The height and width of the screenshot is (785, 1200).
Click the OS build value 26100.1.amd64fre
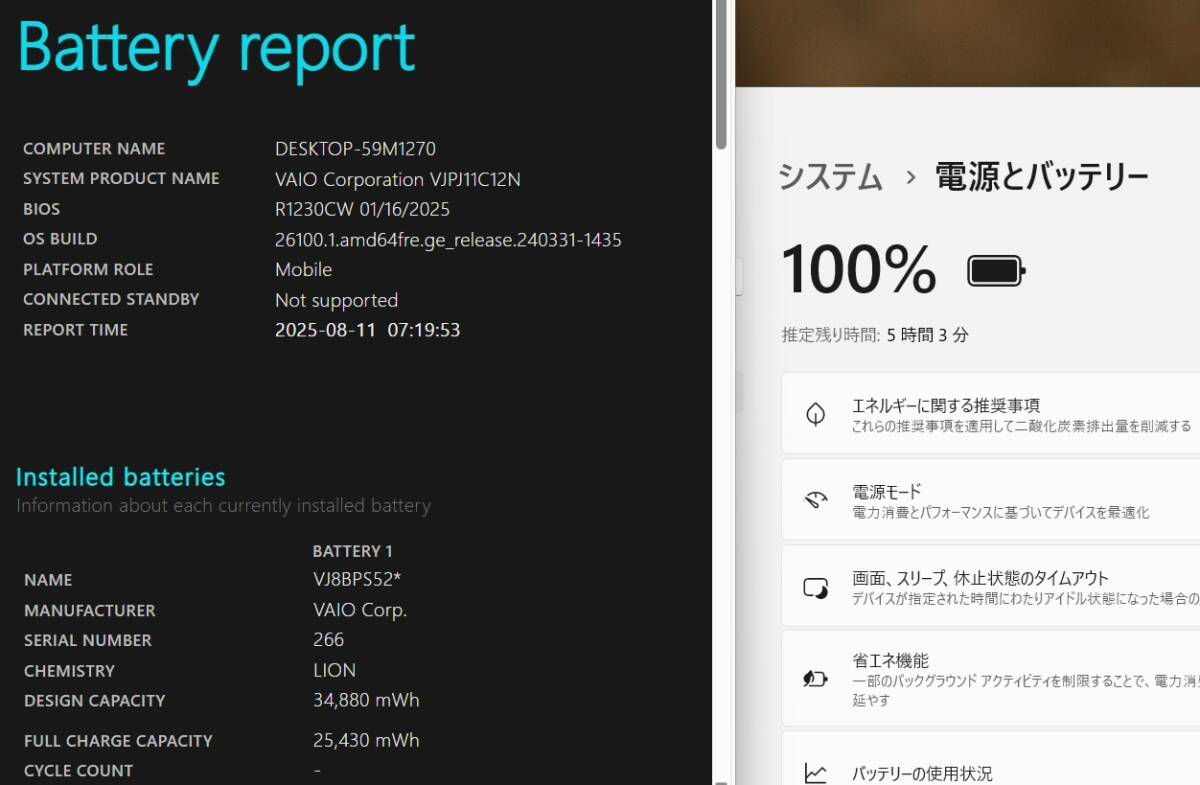[x=448, y=240]
